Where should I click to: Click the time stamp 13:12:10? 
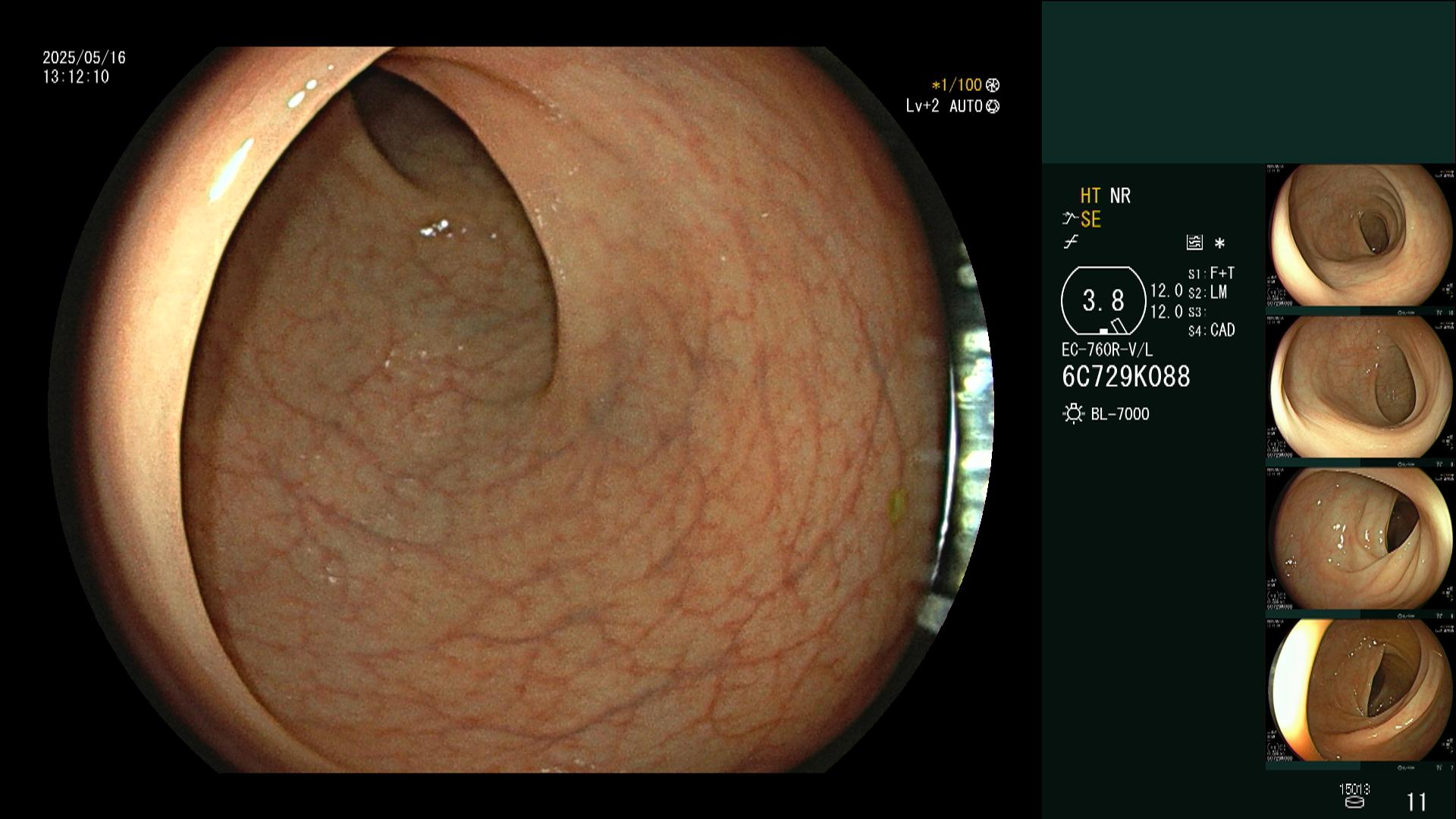pos(76,77)
